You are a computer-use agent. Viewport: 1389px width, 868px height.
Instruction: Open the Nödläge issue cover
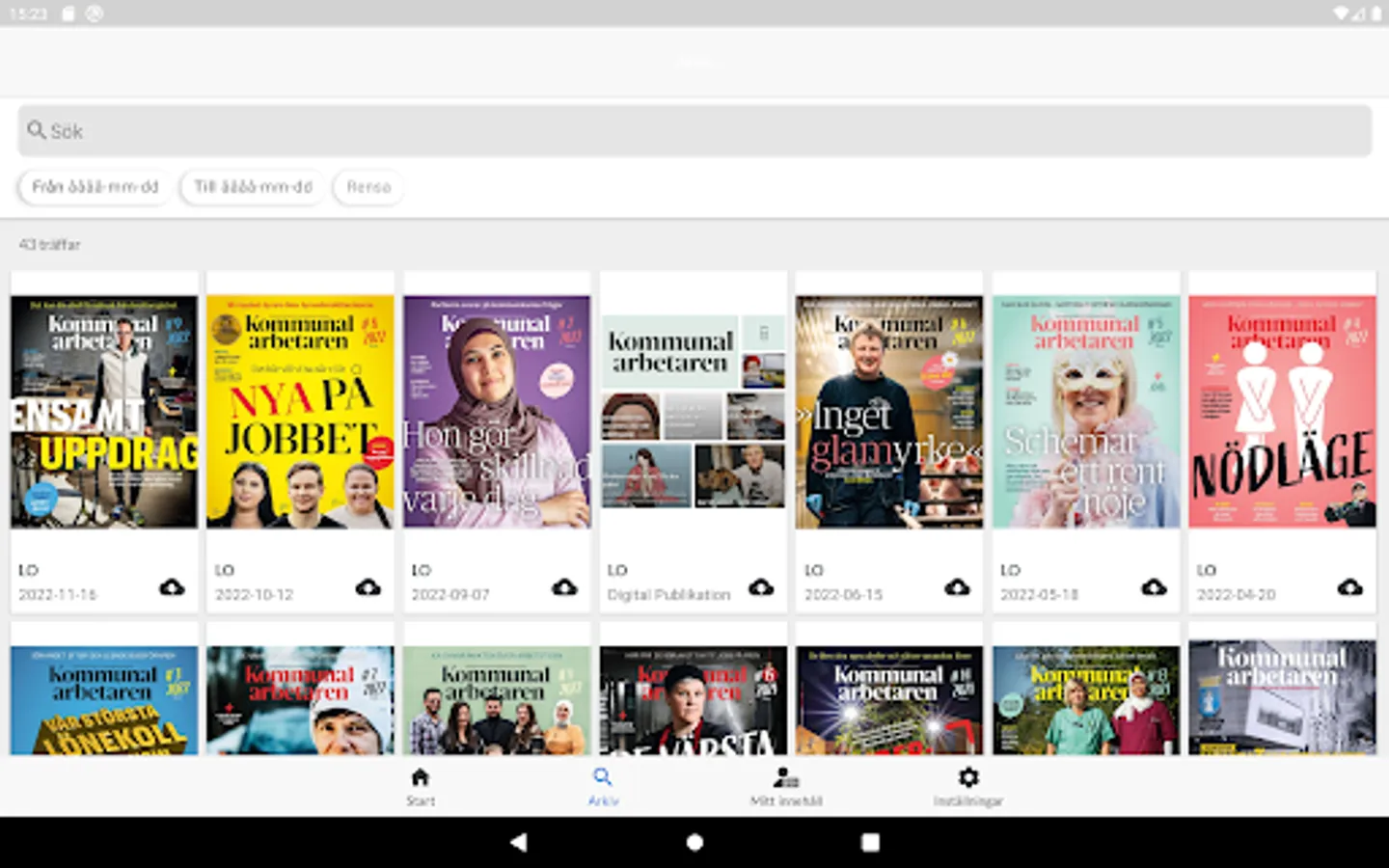[x=1282, y=412]
